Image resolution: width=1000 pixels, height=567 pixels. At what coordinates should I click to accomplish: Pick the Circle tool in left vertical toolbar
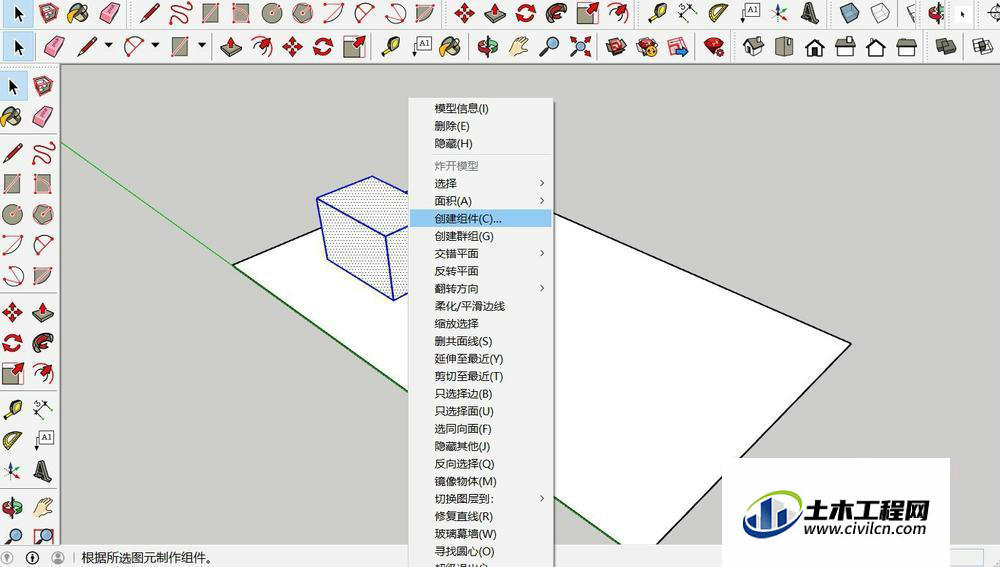(12, 214)
